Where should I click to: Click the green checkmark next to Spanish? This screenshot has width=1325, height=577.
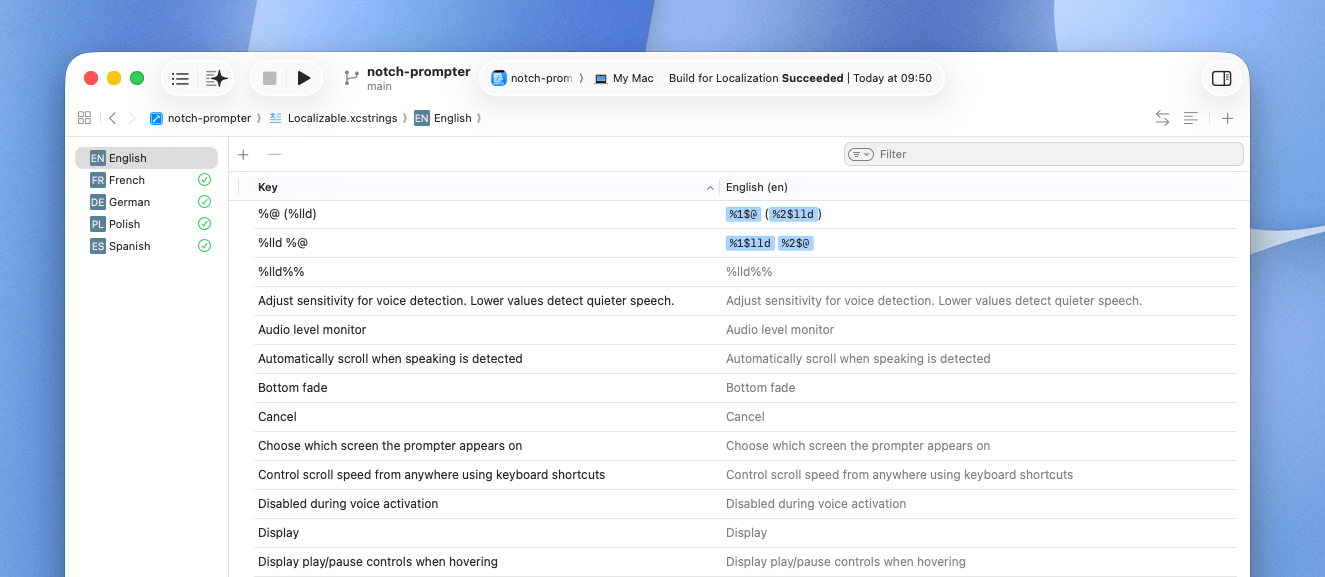pyautogui.click(x=204, y=245)
